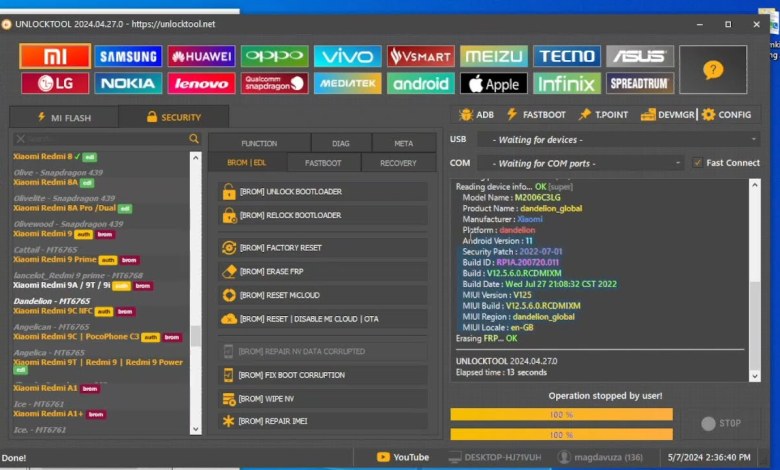
Task: Select the Xiaomi MI brand logo
Action: point(55,56)
